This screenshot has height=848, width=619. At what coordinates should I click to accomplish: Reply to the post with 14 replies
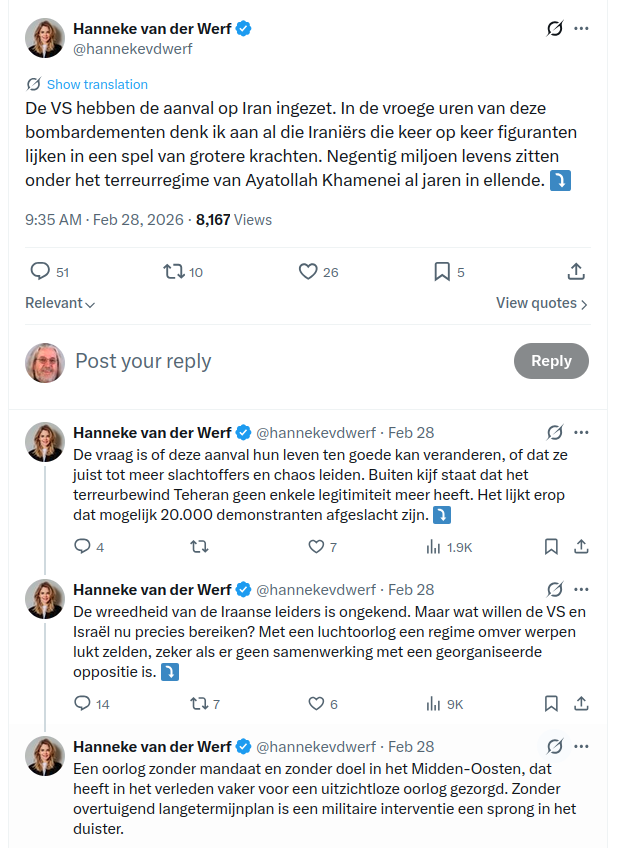(x=83, y=704)
